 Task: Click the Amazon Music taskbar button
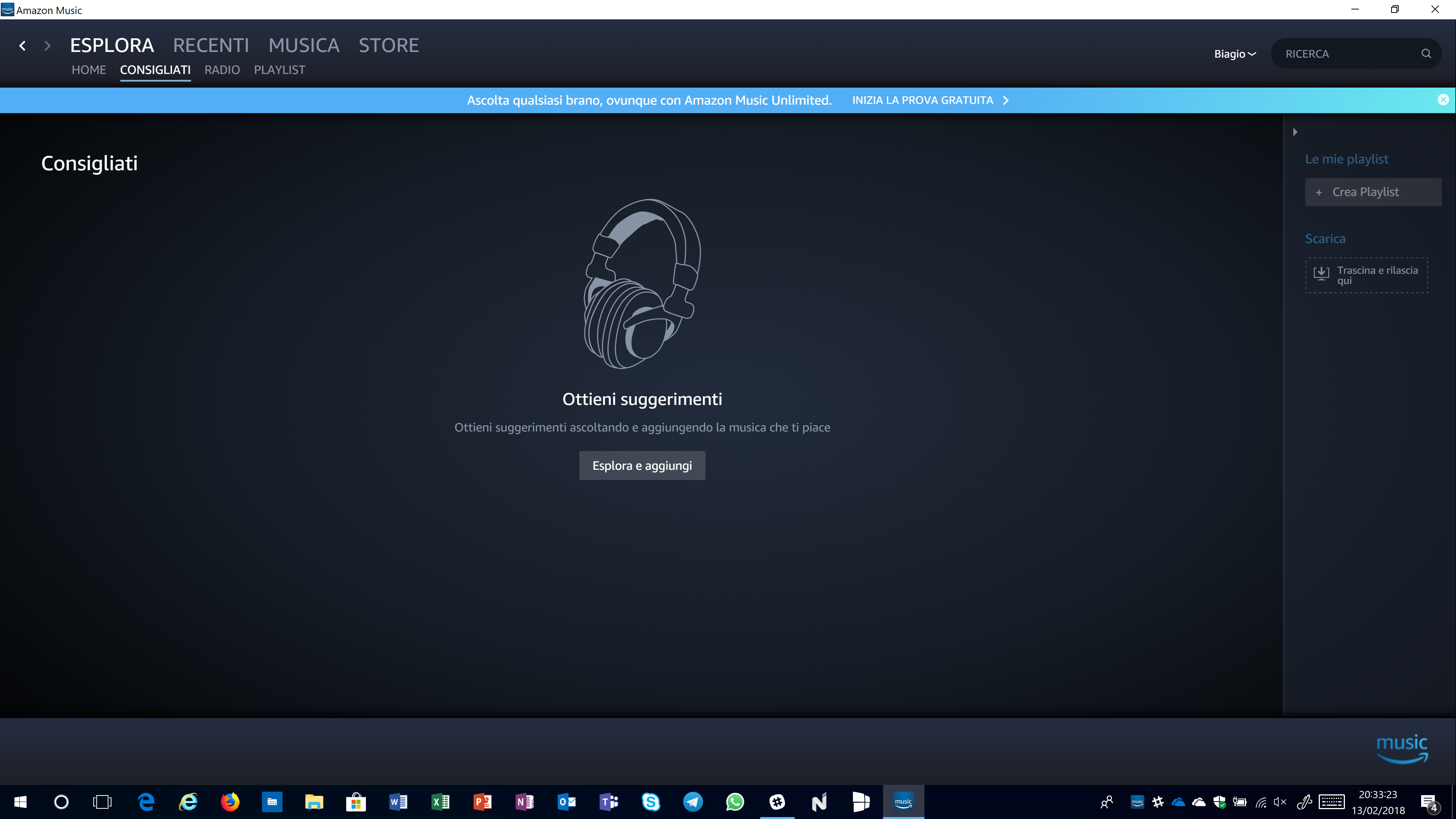pyautogui.click(x=903, y=802)
